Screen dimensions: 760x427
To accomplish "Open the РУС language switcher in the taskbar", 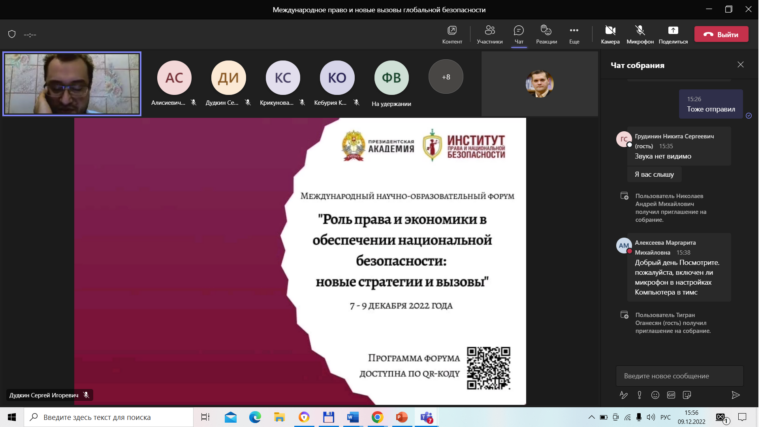I will click(664, 417).
